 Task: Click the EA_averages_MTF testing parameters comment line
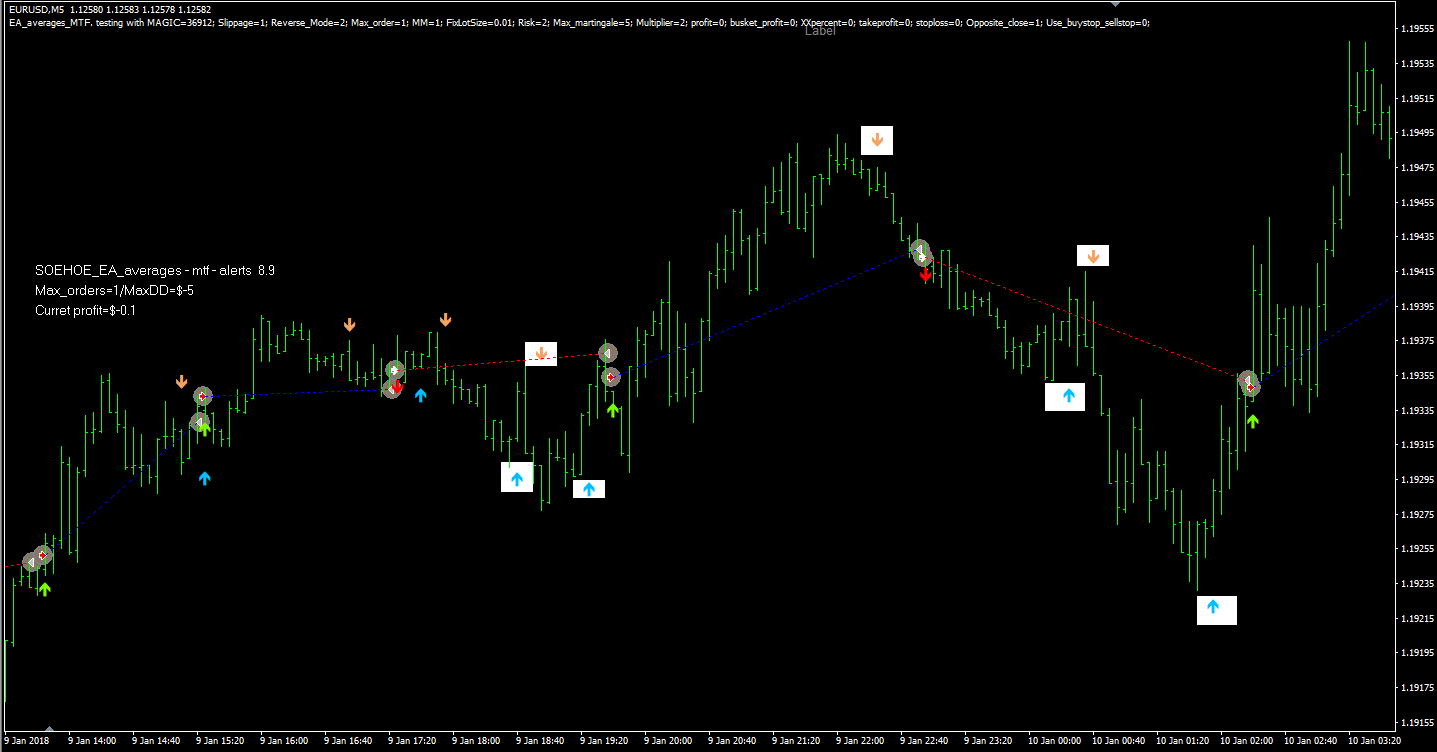(577, 21)
